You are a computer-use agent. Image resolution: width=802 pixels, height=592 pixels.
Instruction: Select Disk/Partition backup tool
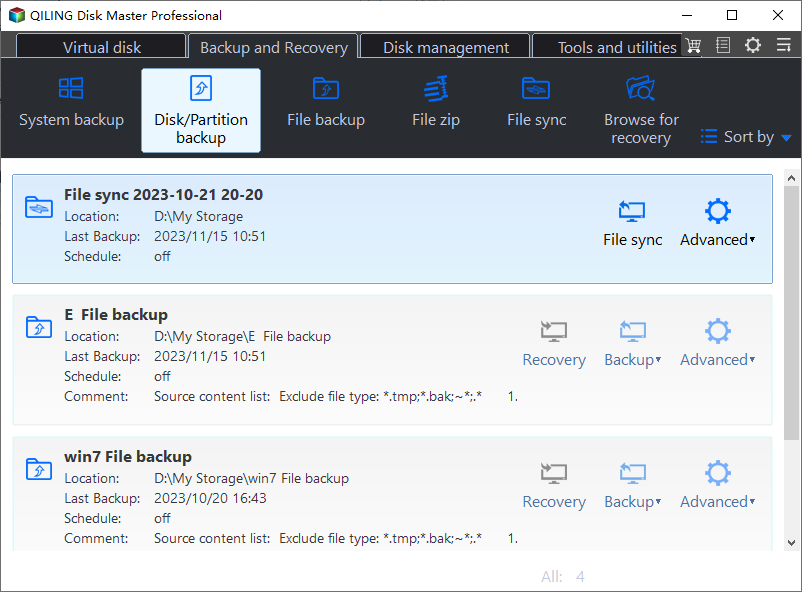click(201, 110)
